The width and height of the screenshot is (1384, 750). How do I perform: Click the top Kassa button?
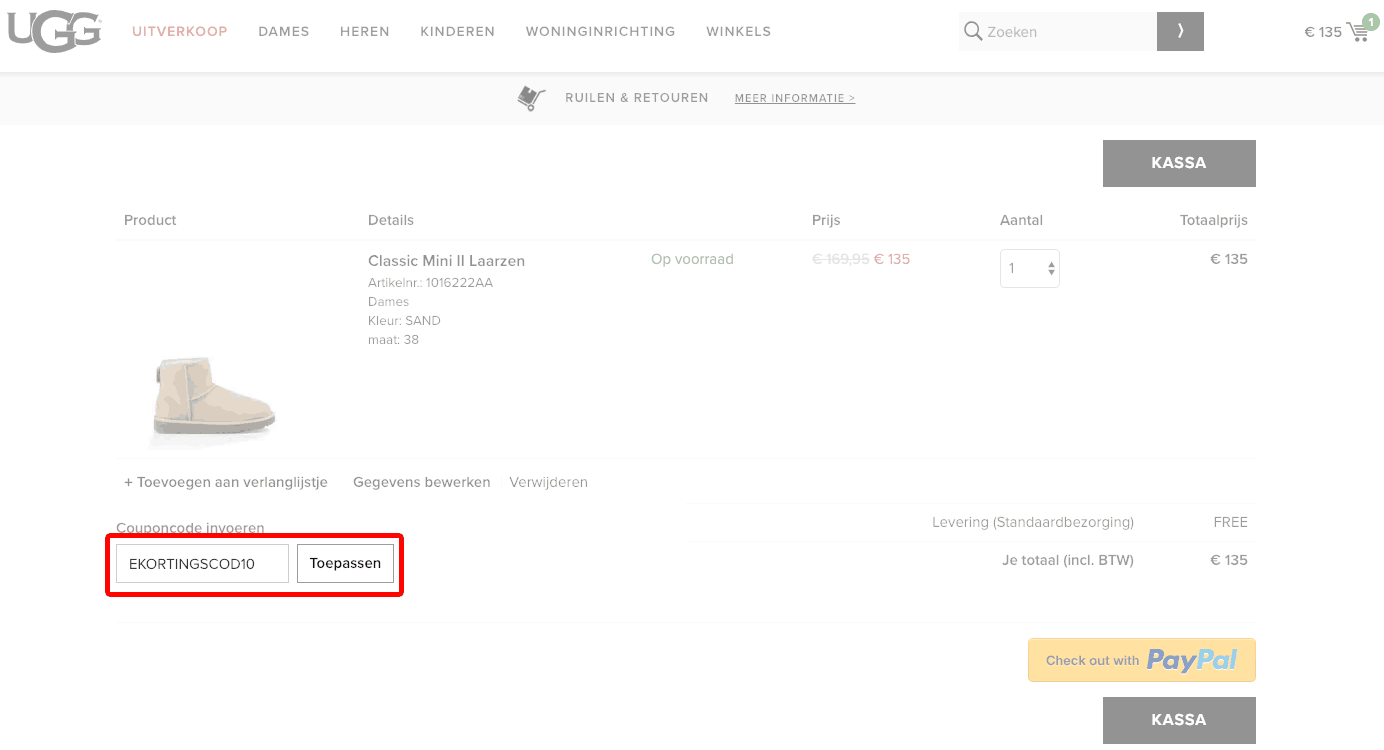pyautogui.click(x=1179, y=163)
